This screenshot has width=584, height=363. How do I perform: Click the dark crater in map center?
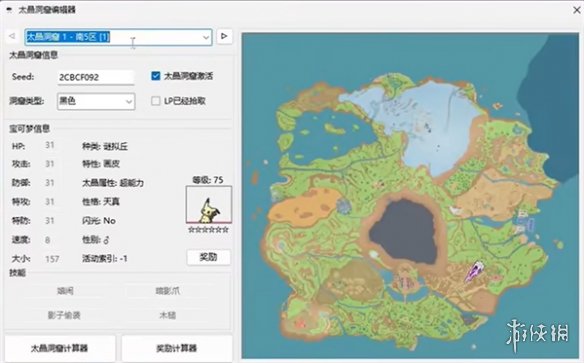click(404, 232)
